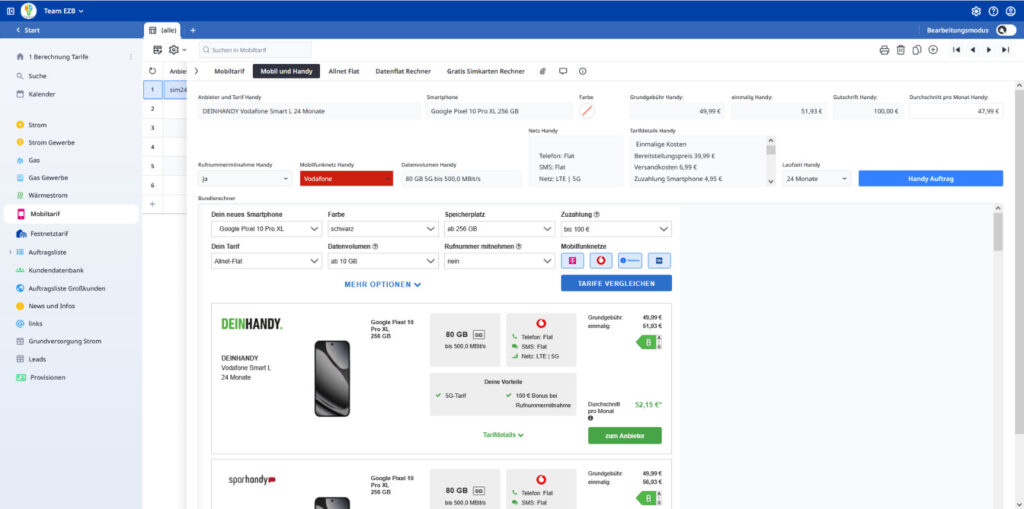Expand Tarifdetails in DEINHANDY offer

click(503, 435)
